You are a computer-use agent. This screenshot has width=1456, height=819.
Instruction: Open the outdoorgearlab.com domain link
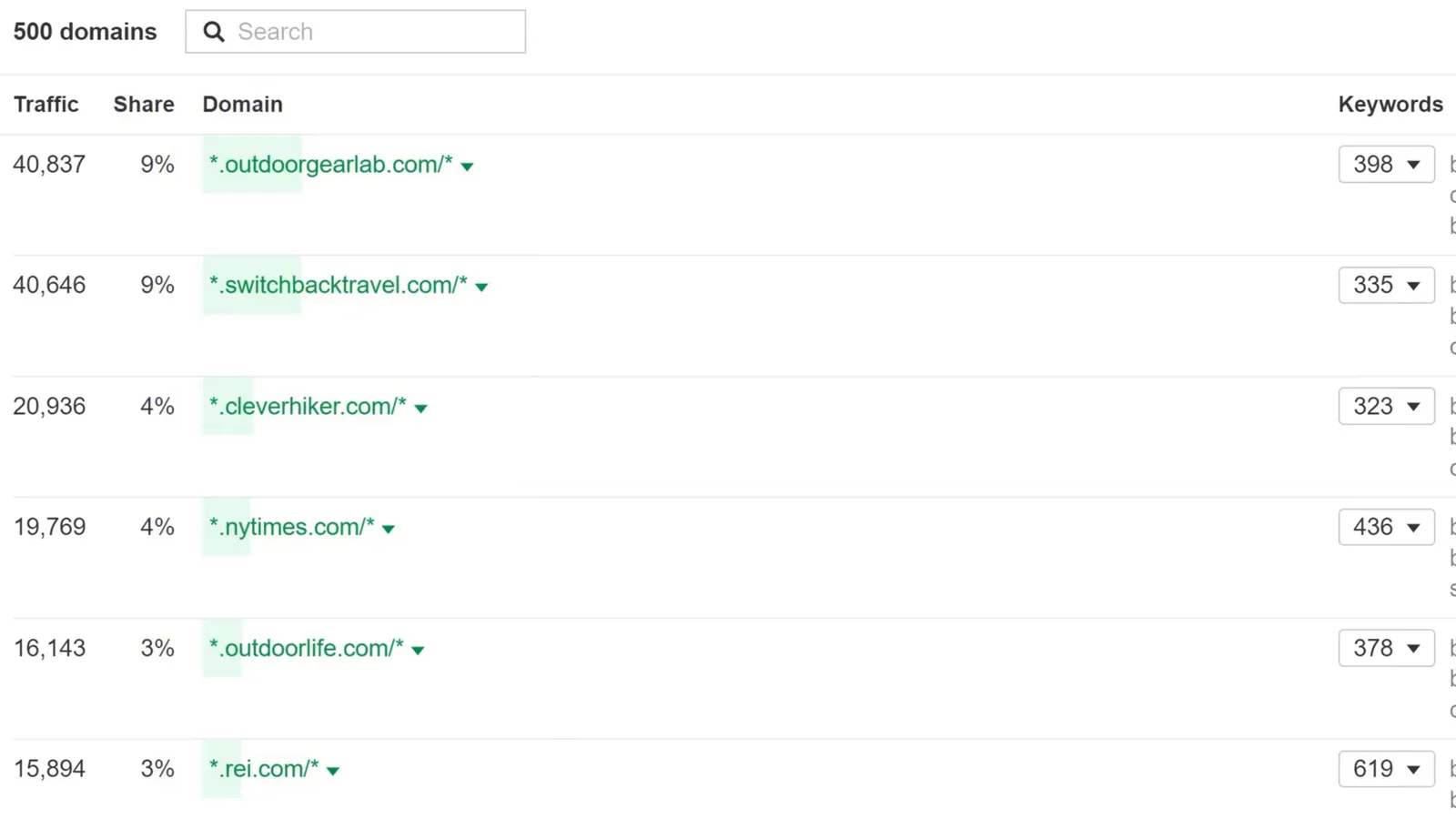pyautogui.click(x=330, y=165)
